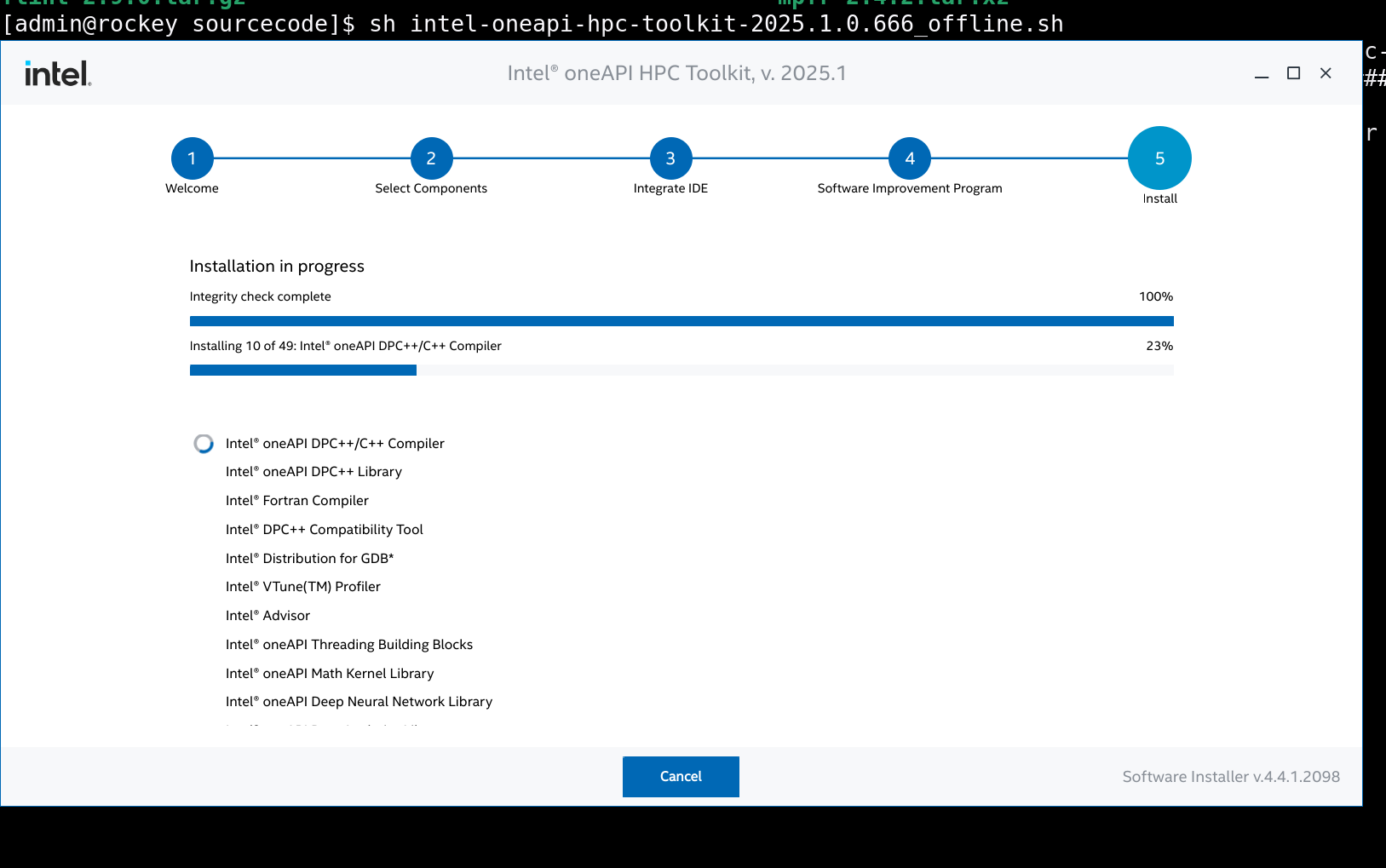Click the spinner beside DPC++/C++ Compiler
1386x868 pixels.
[x=204, y=444]
